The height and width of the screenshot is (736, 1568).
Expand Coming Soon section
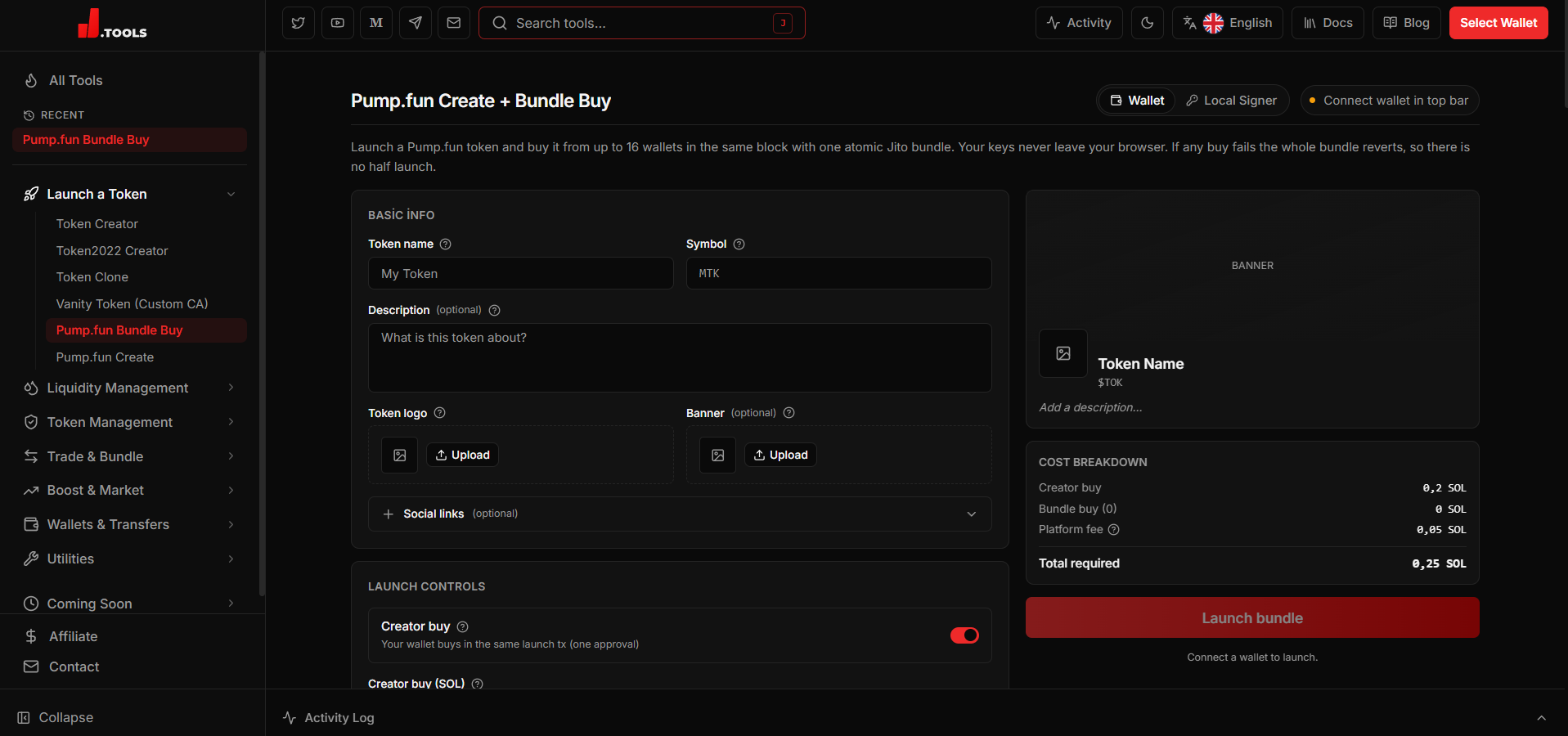tap(129, 604)
